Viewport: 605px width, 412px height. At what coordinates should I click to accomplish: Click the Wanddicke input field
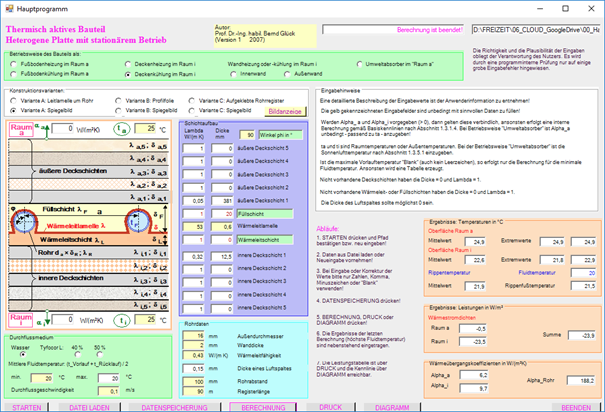(193, 345)
